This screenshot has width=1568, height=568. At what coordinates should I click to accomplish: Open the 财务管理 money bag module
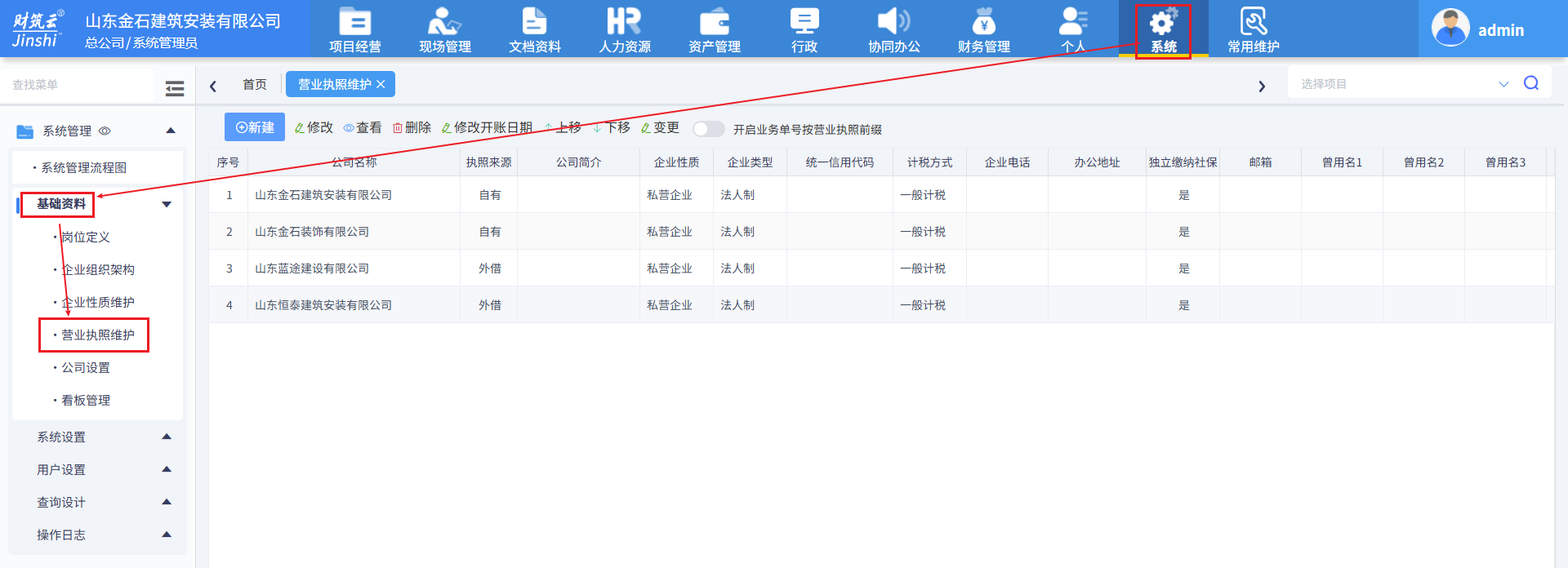983,30
